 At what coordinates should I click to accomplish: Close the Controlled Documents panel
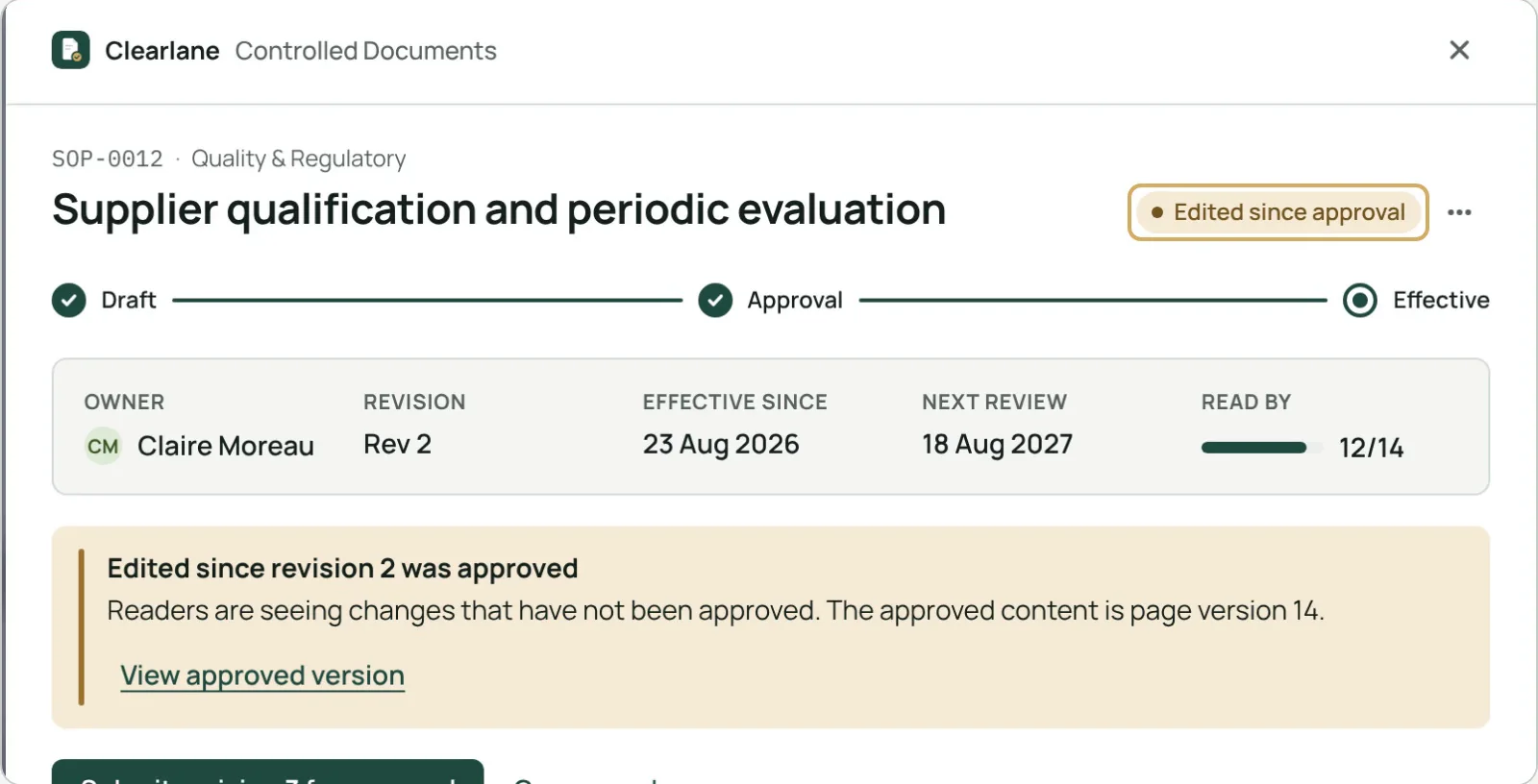[x=1459, y=50]
